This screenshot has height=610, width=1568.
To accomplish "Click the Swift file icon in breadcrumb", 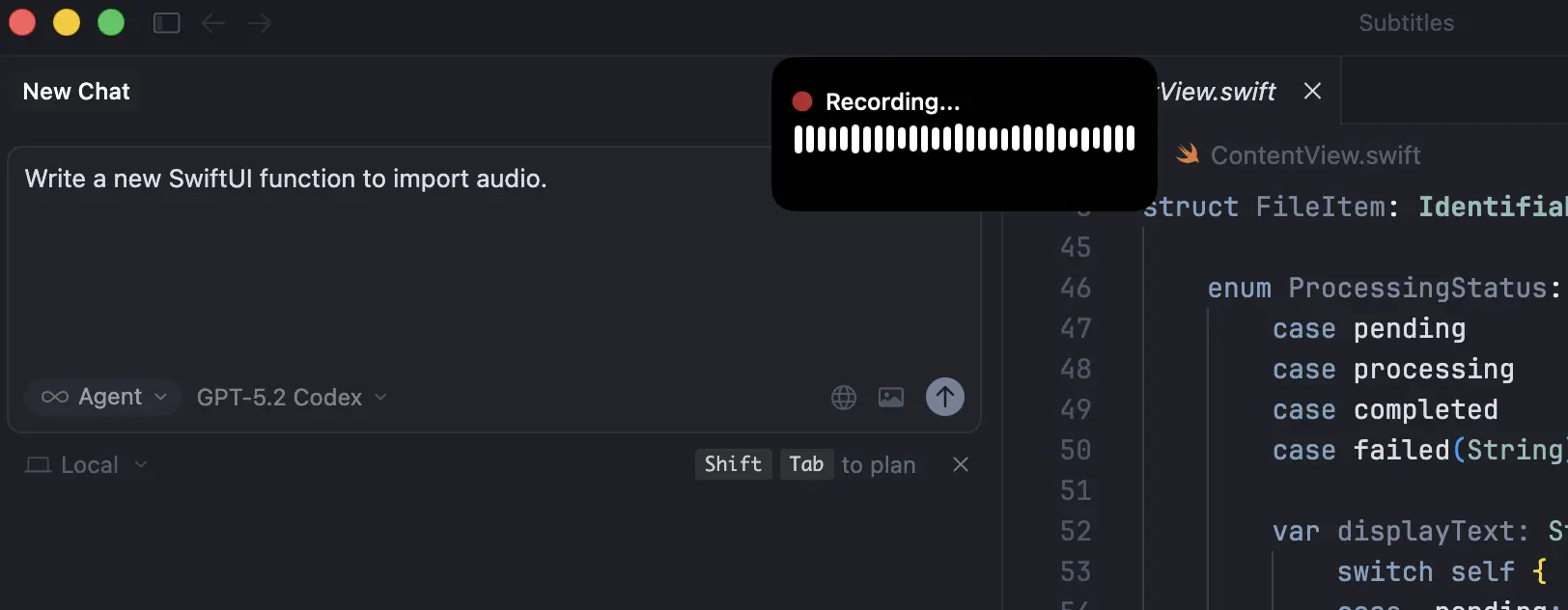I will tap(1188, 154).
